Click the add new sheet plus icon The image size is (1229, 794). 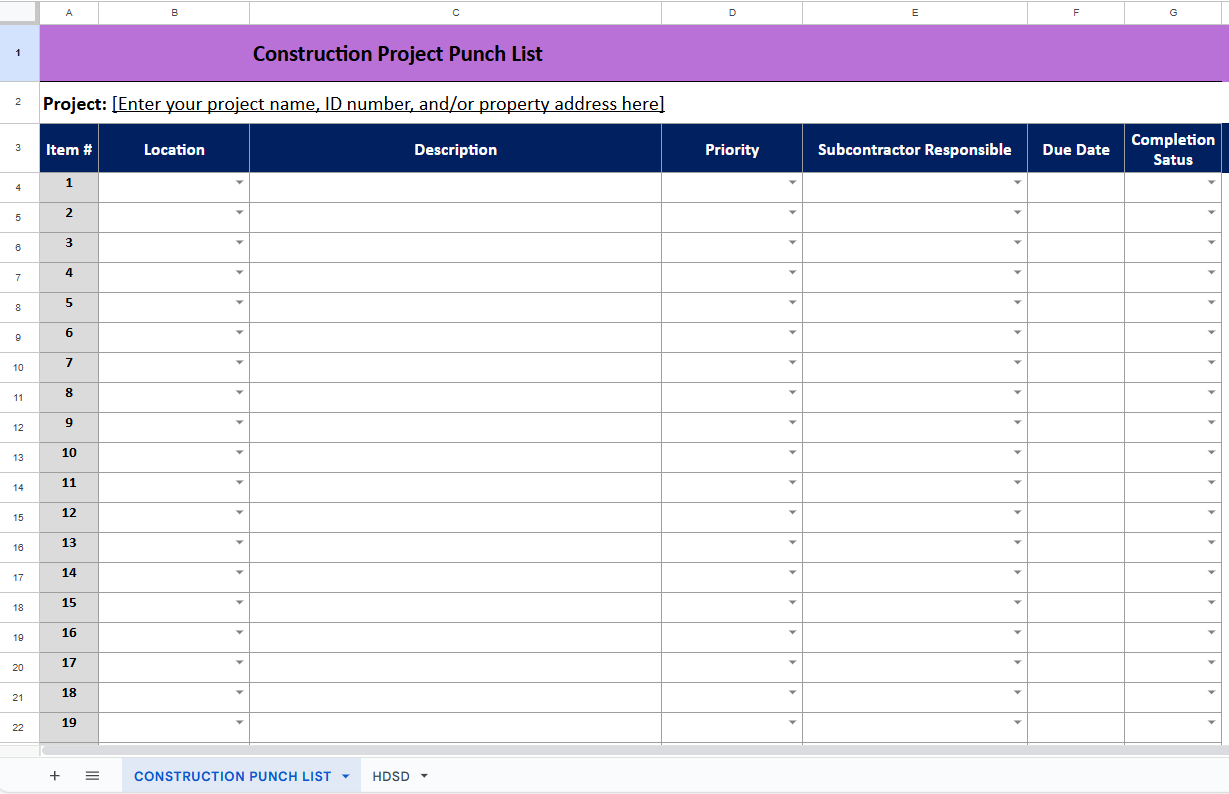pyautogui.click(x=55, y=776)
